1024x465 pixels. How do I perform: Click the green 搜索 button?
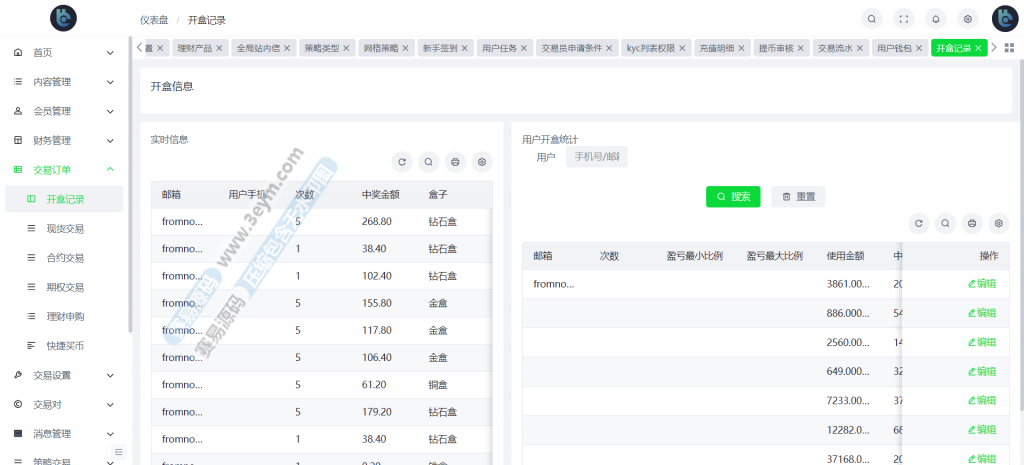(733, 197)
